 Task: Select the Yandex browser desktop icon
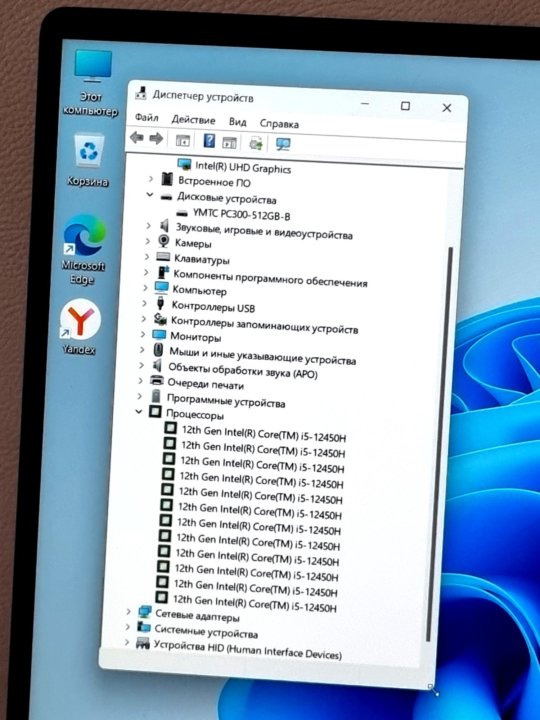point(80,327)
